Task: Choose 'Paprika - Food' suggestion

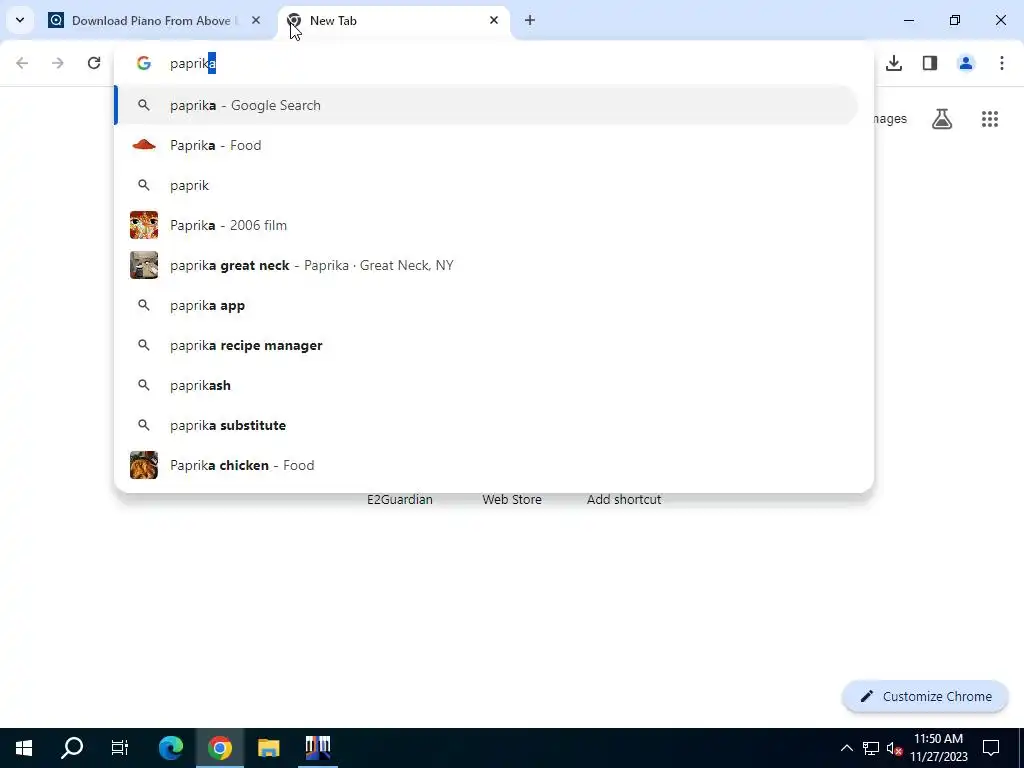Action: pyautogui.click(x=487, y=145)
